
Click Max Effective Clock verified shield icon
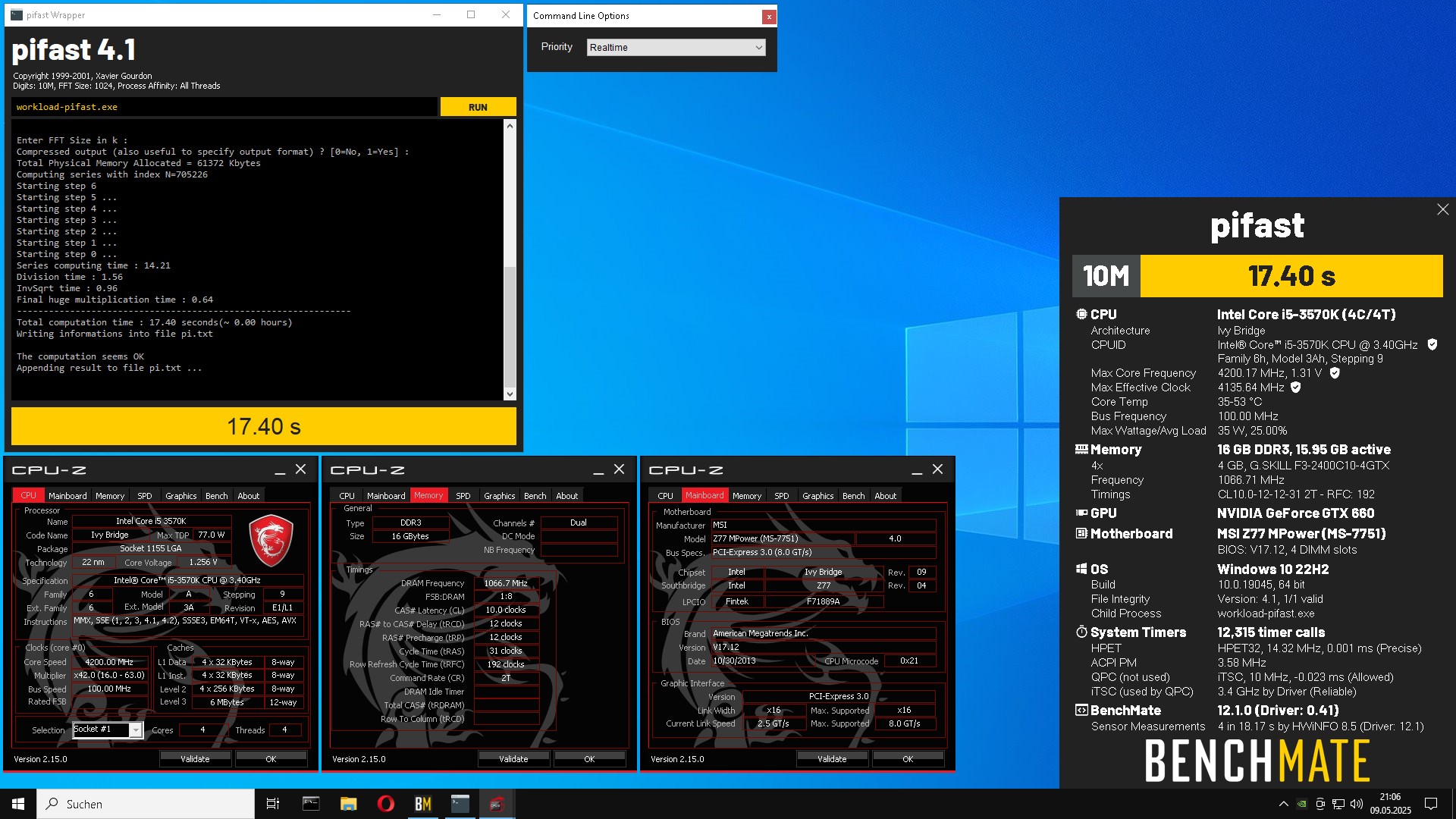(1296, 388)
